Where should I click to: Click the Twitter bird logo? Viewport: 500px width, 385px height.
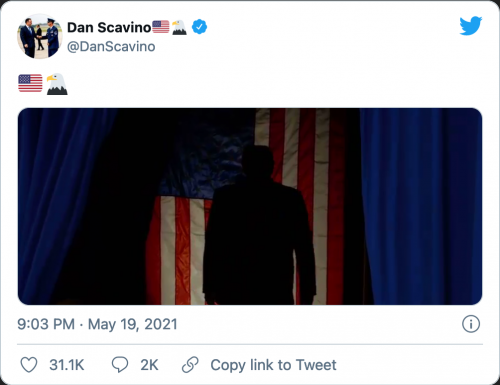click(x=471, y=26)
